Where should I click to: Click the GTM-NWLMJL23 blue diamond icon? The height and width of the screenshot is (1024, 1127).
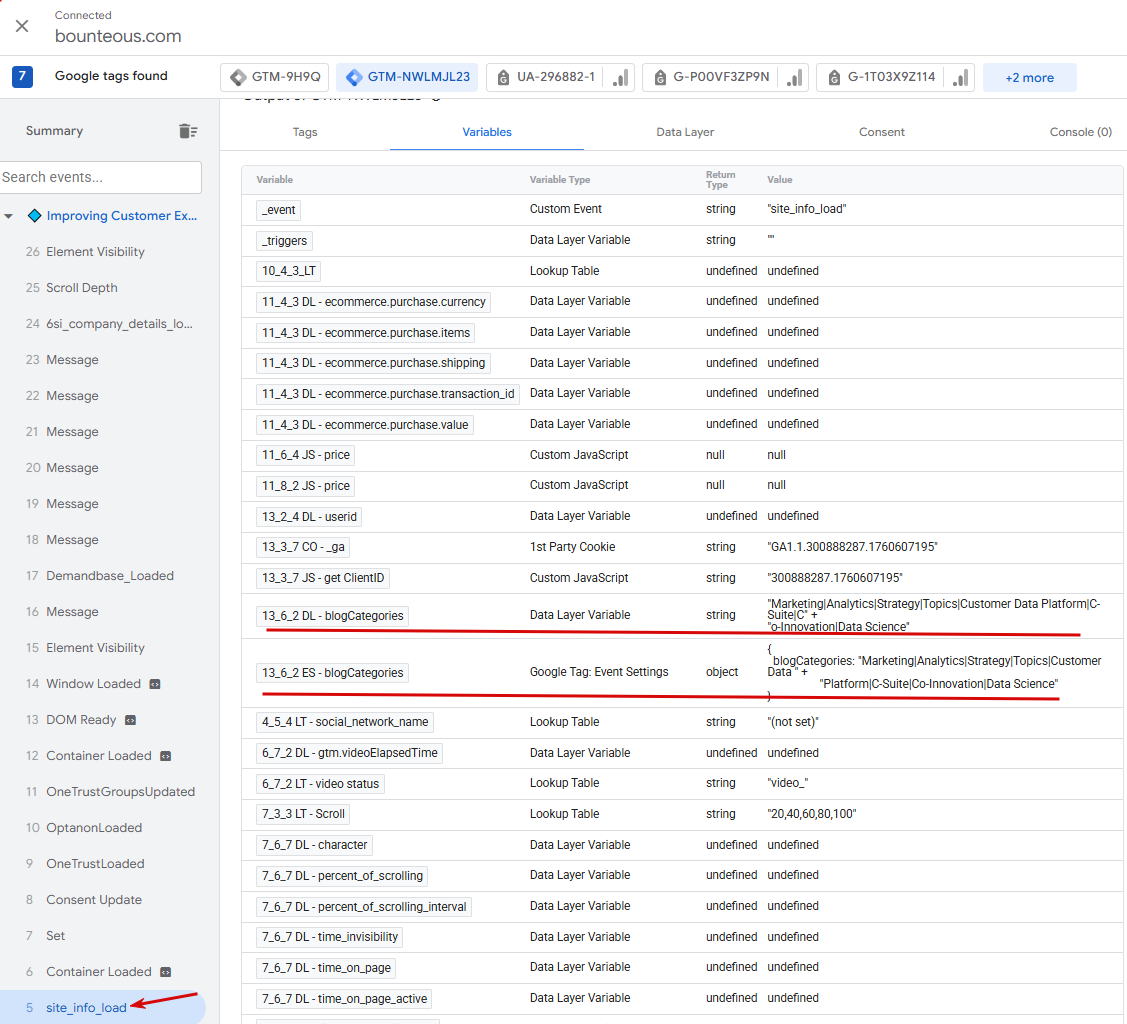354,77
